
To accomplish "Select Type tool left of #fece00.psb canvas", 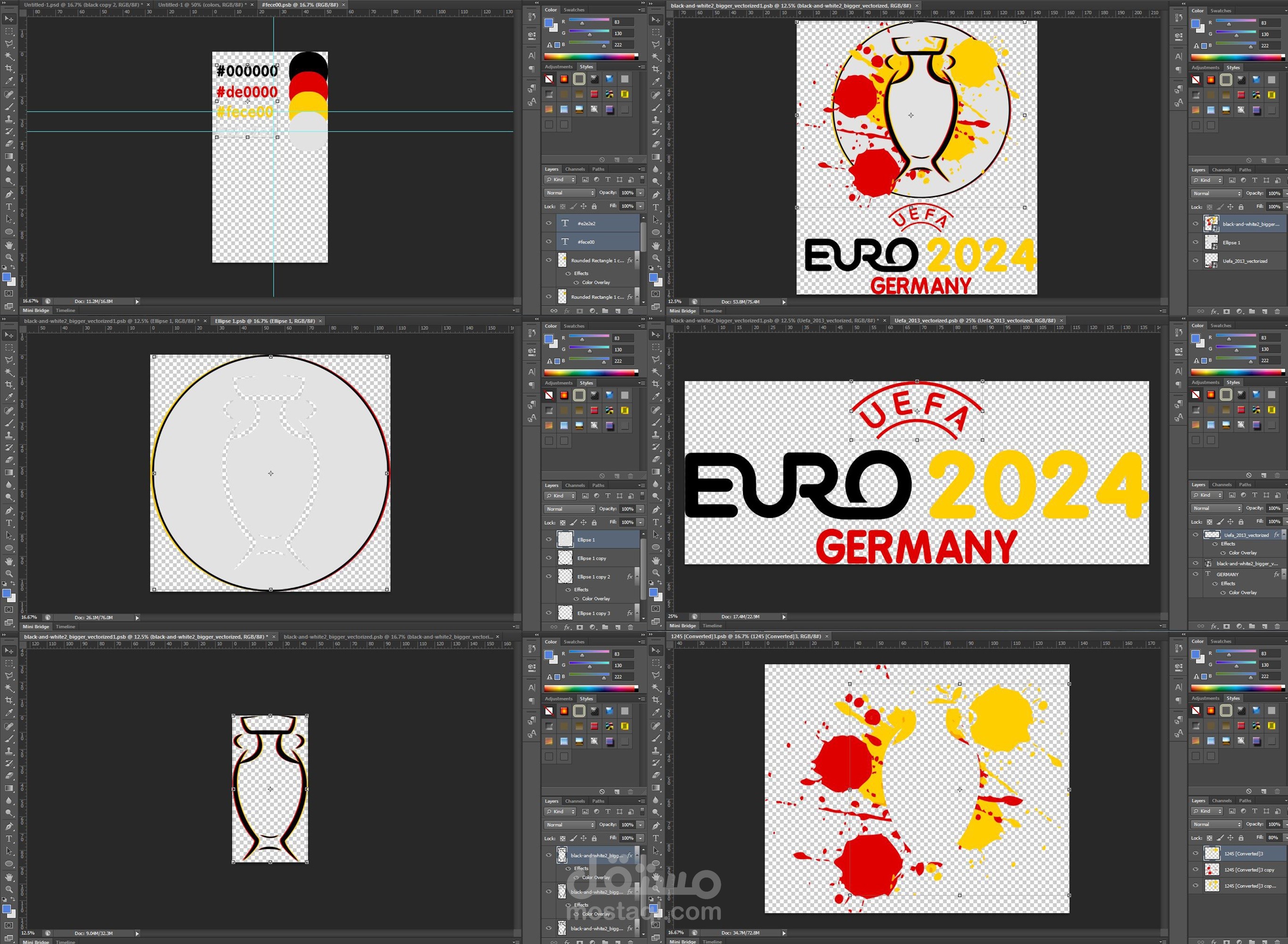I will tap(8, 207).
